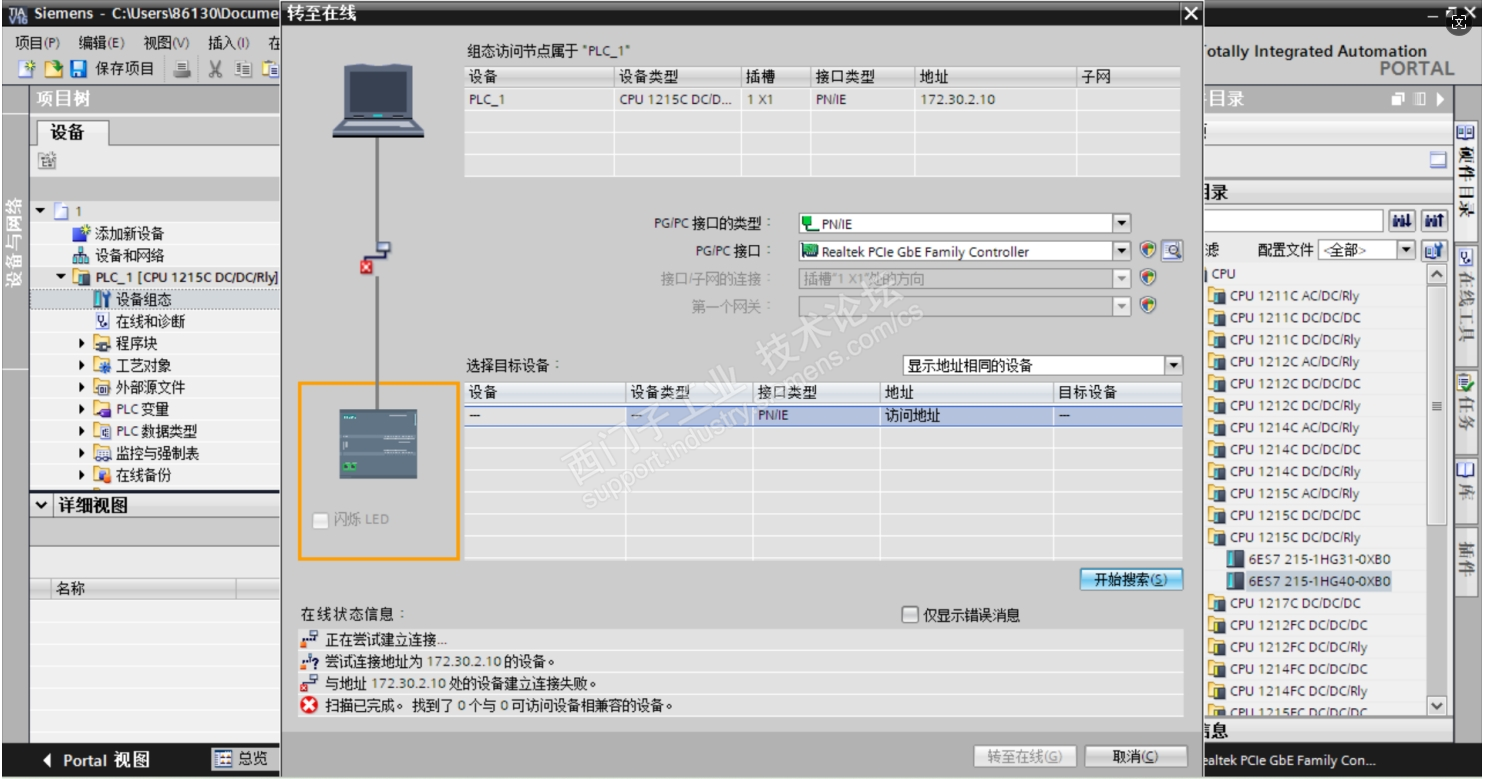Click the shield icon beside the PG/PC接口 dropdown

pyautogui.click(x=1148, y=251)
